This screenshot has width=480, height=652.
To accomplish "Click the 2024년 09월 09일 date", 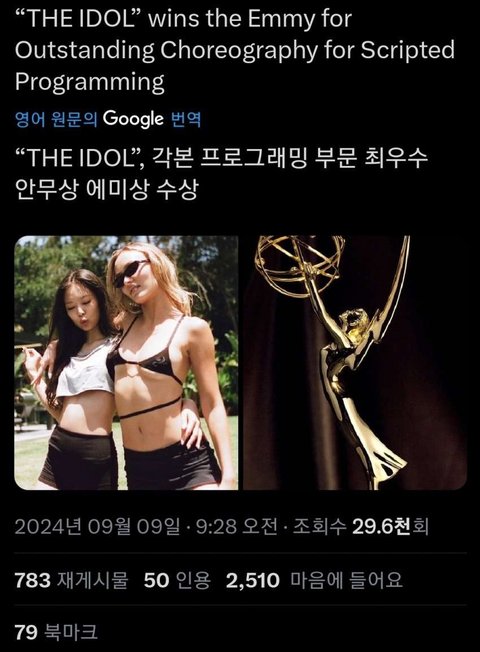I will (x=97, y=526).
